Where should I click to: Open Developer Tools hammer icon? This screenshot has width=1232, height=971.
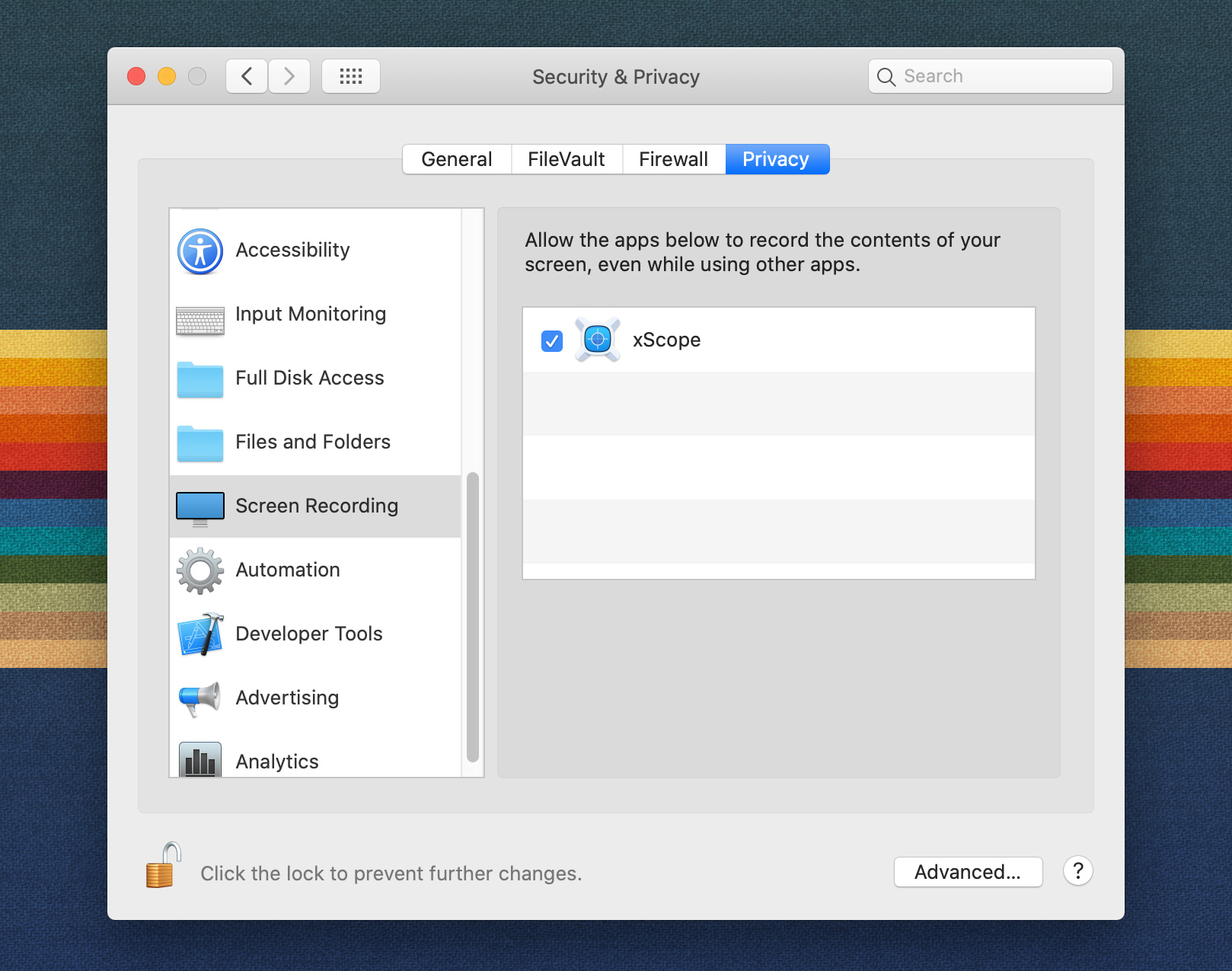pyautogui.click(x=200, y=634)
